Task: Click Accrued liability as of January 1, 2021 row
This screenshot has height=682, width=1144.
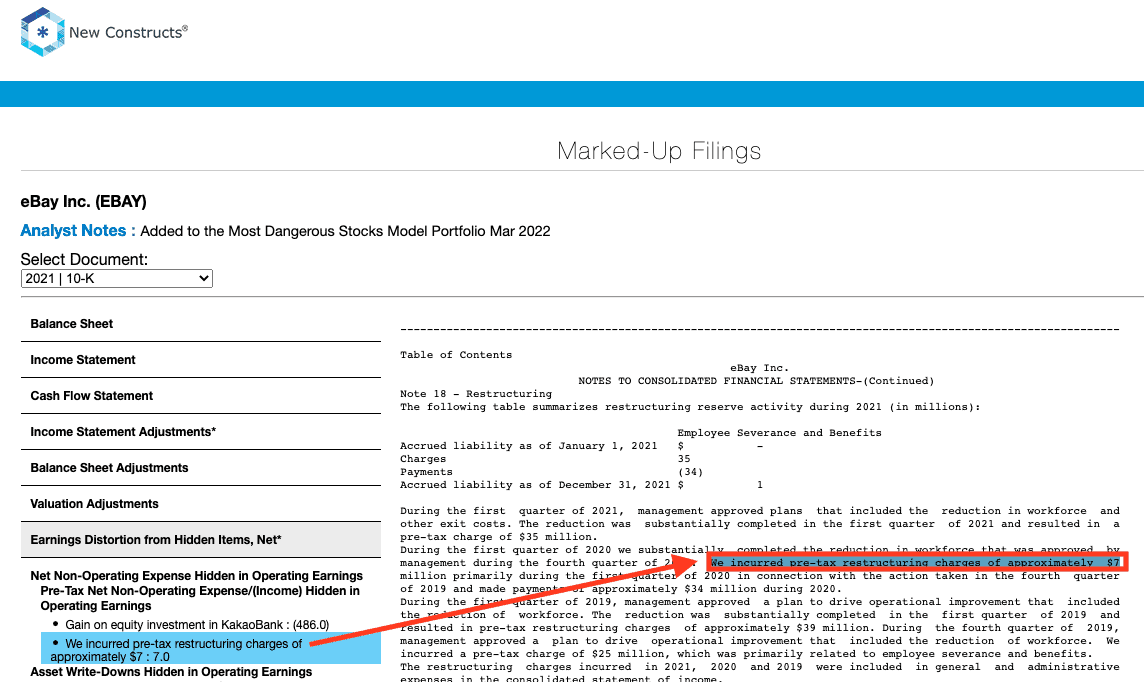Action: click(581, 446)
